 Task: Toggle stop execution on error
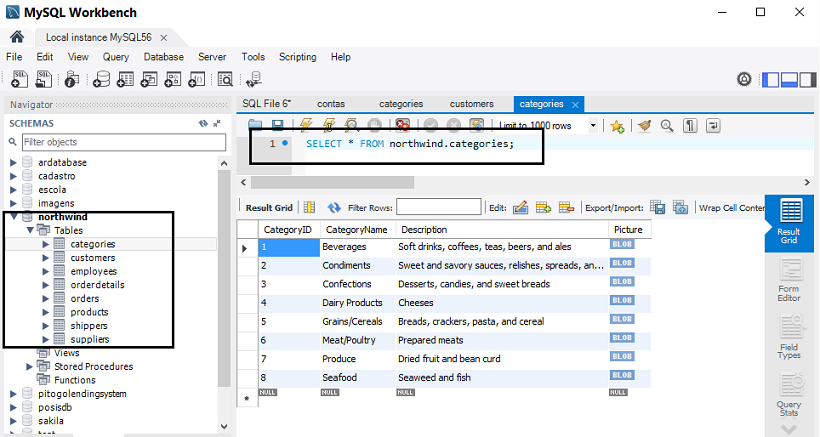(402, 125)
